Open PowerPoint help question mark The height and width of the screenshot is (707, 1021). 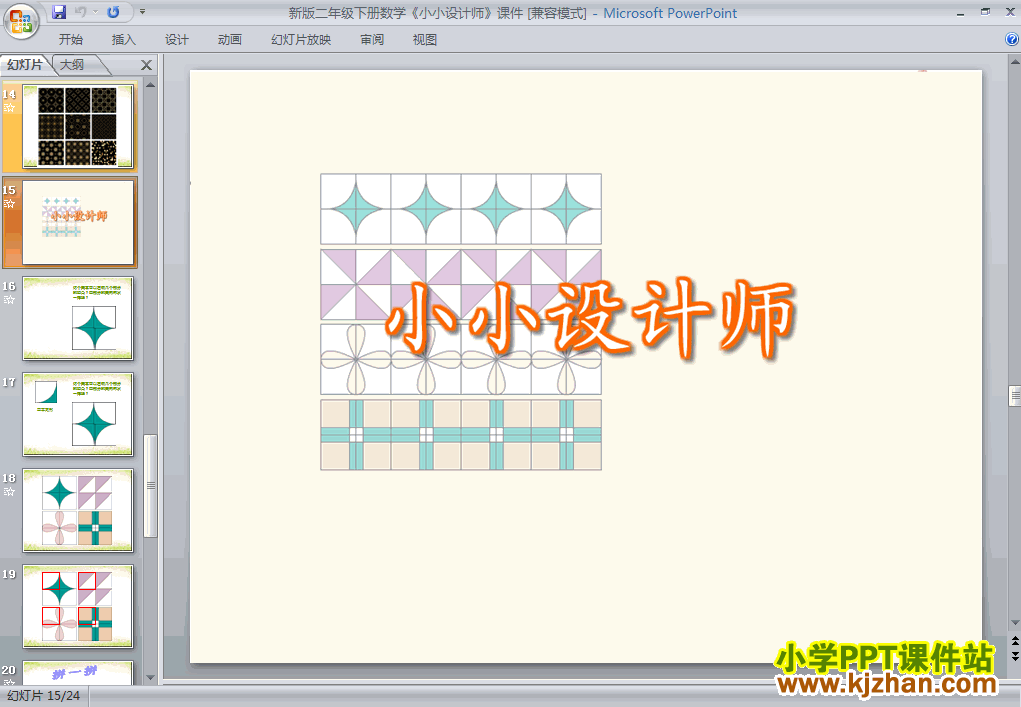pos(1012,39)
